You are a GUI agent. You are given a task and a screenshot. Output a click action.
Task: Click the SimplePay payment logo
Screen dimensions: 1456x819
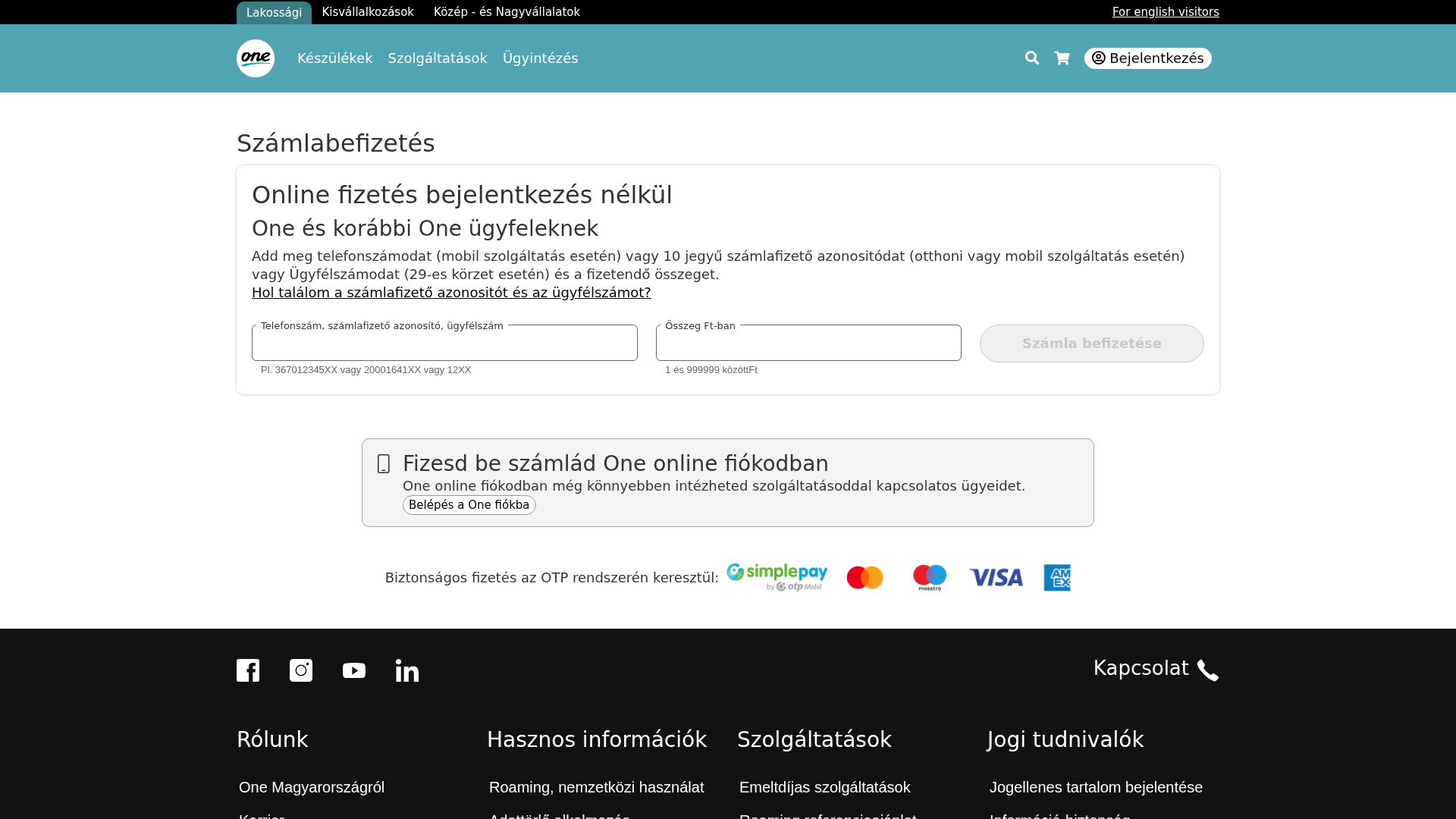click(x=776, y=577)
